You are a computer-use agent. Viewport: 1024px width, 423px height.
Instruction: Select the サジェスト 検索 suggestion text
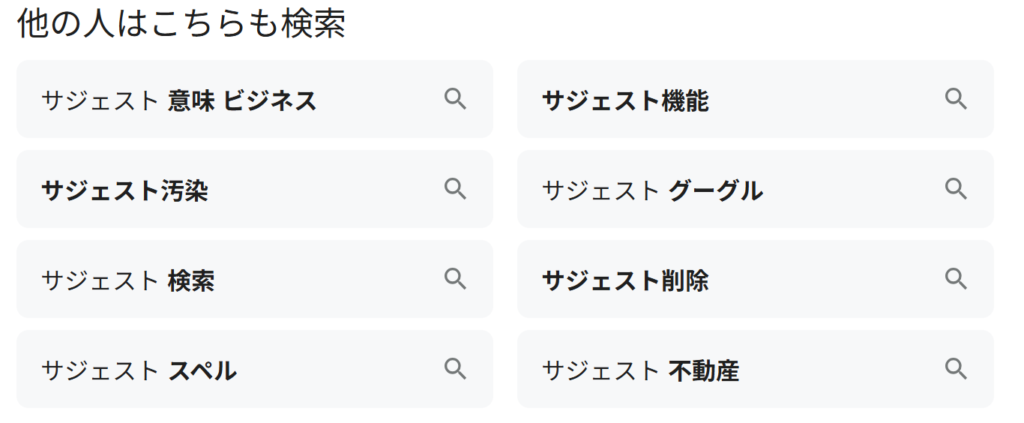point(128,280)
